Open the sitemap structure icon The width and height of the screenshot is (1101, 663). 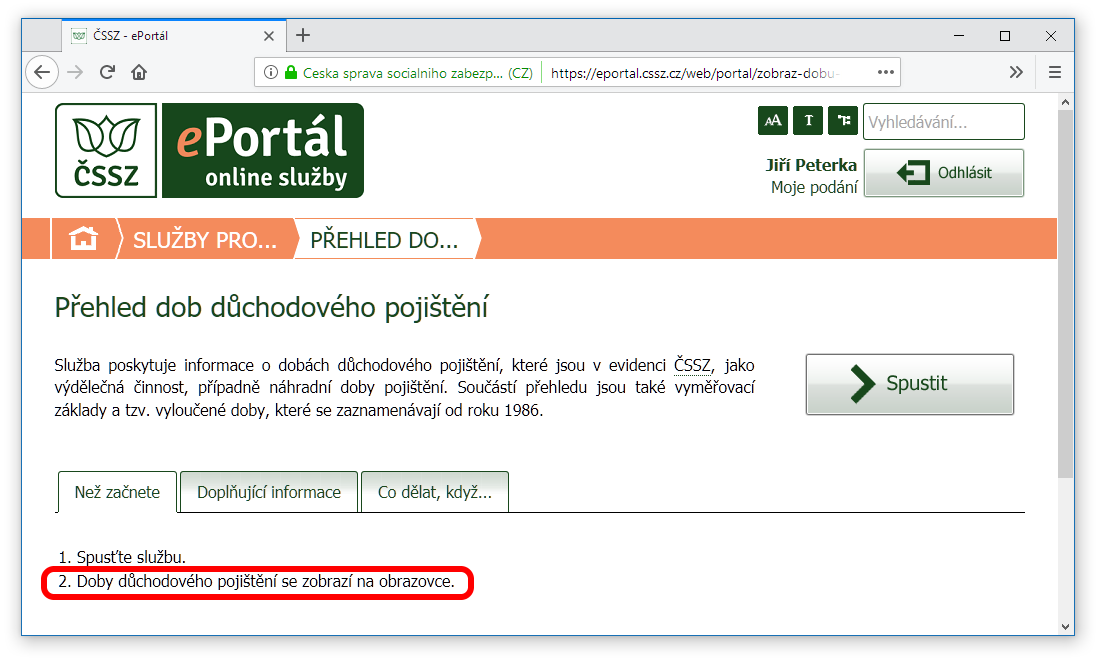click(x=843, y=120)
